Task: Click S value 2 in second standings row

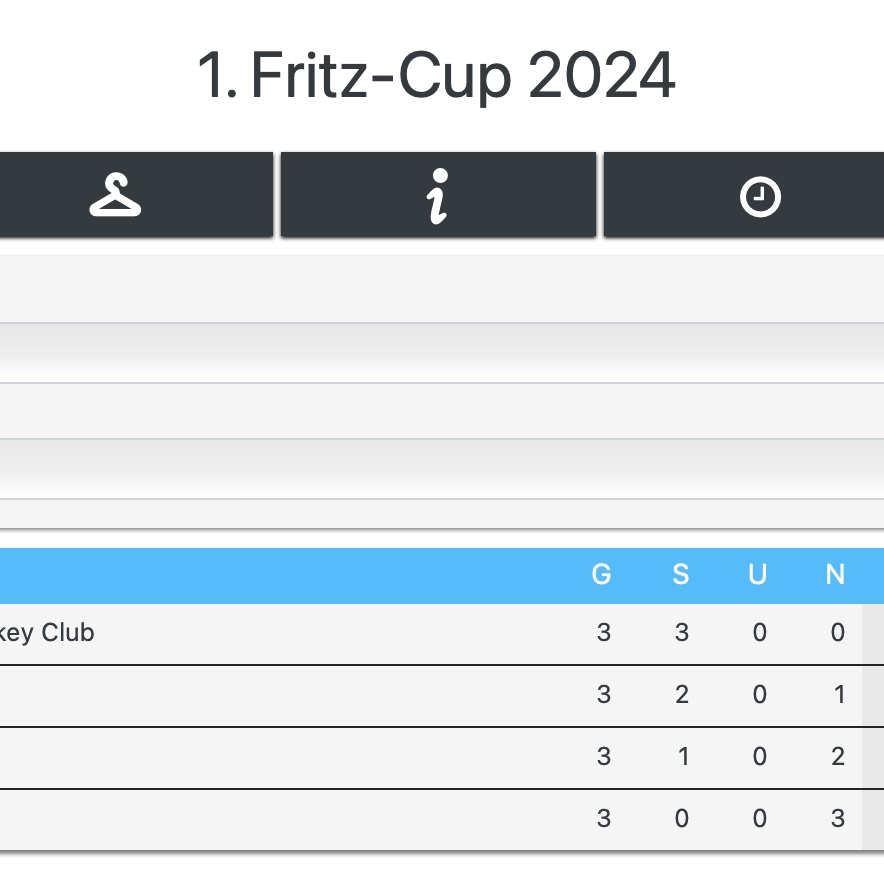Action: pyautogui.click(x=681, y=695)
